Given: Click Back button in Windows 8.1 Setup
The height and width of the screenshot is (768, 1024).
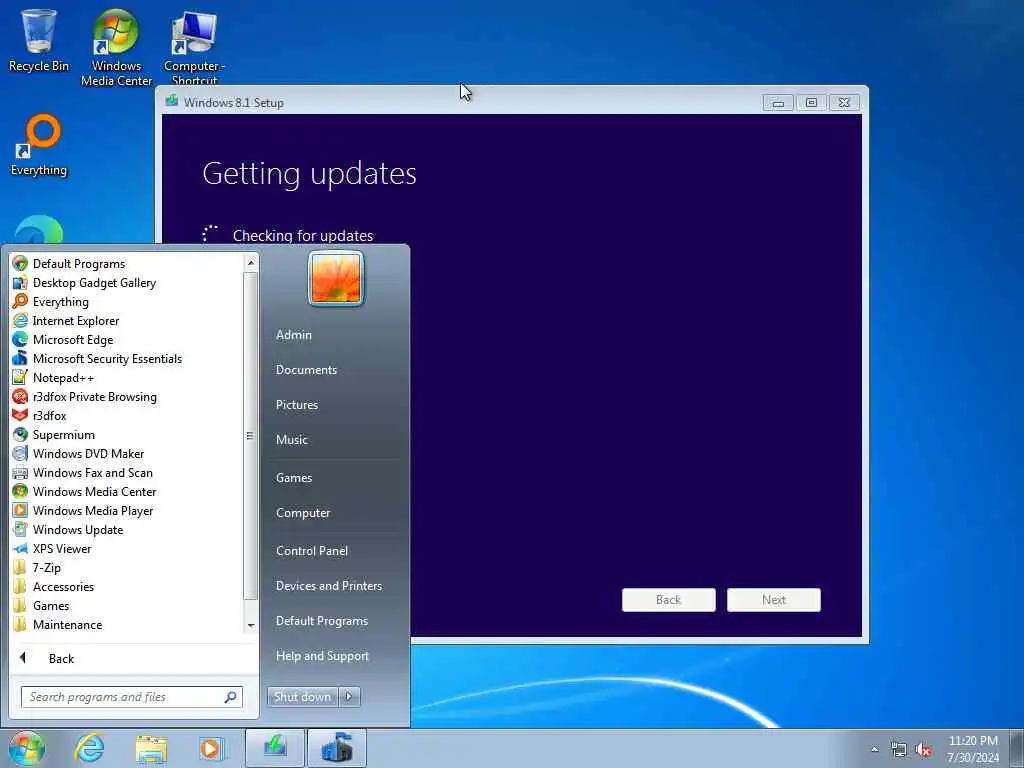Looking at the screenshot, I should (x=669, y=600).
